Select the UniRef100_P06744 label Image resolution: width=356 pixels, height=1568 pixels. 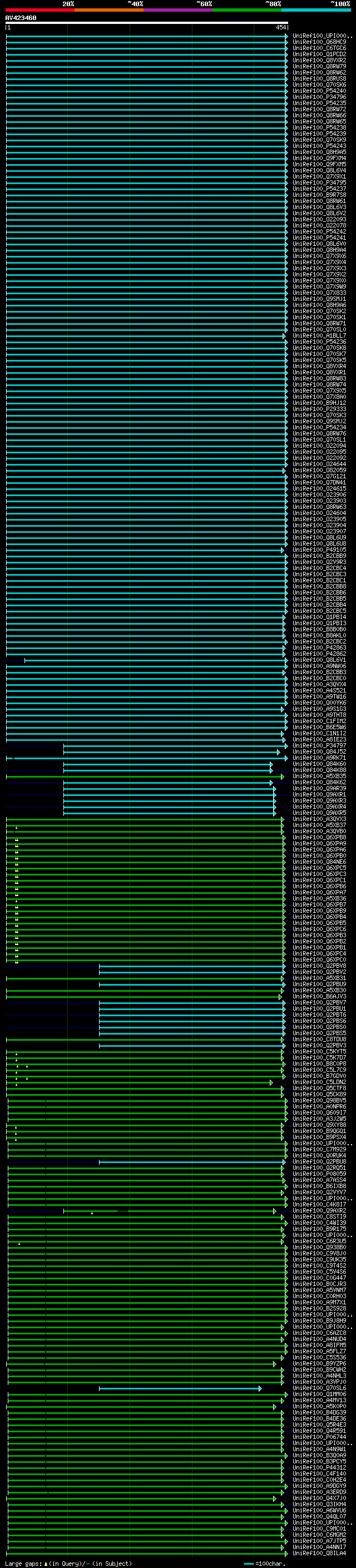(x=319, y=1437)
